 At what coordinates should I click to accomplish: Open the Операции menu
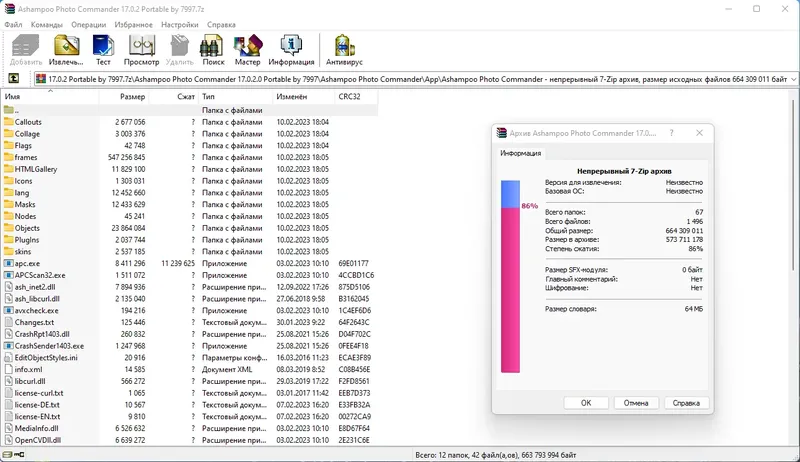tap(88, 24)
